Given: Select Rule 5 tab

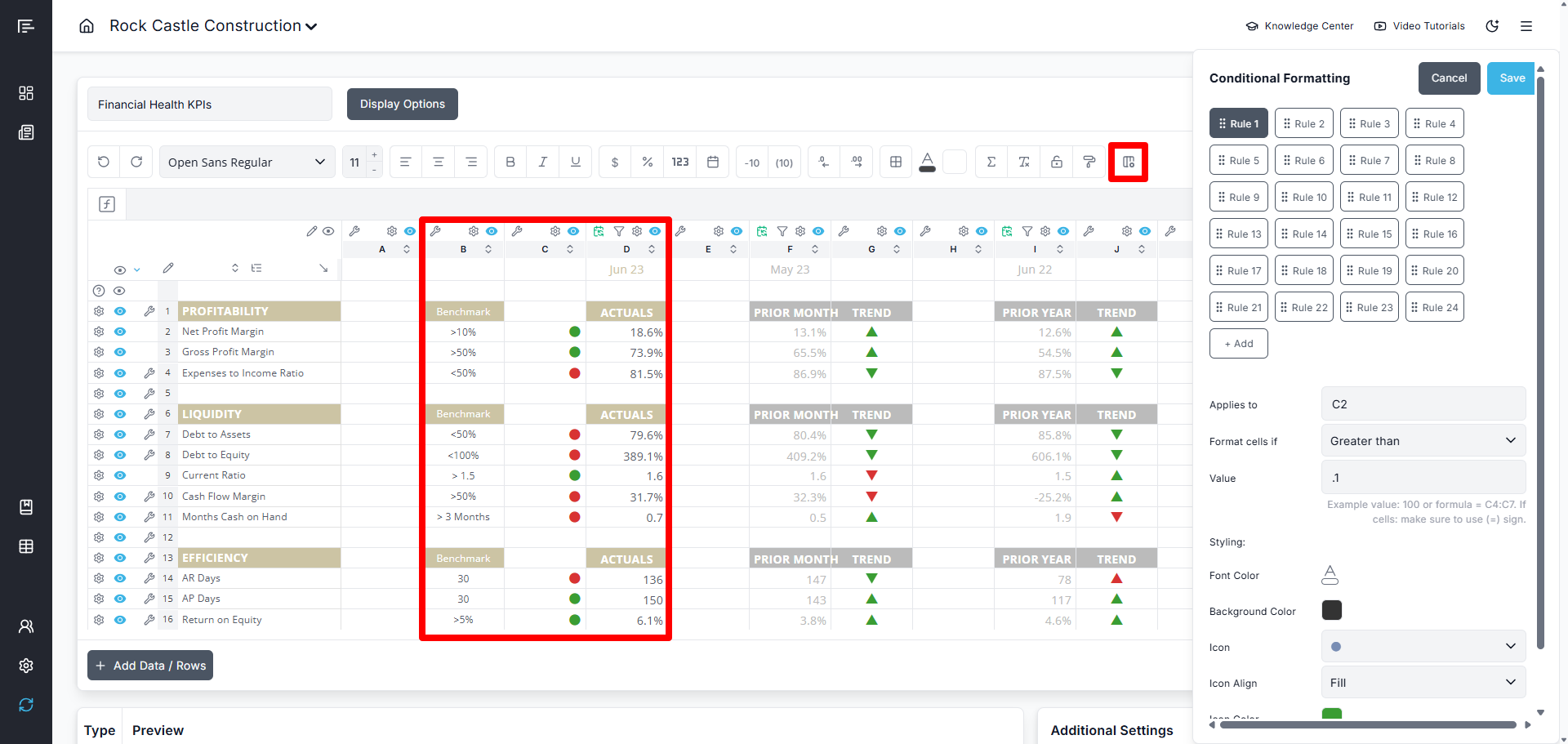Looking at the screenshot, I should pyautogui.click(x=1238, y=160).
